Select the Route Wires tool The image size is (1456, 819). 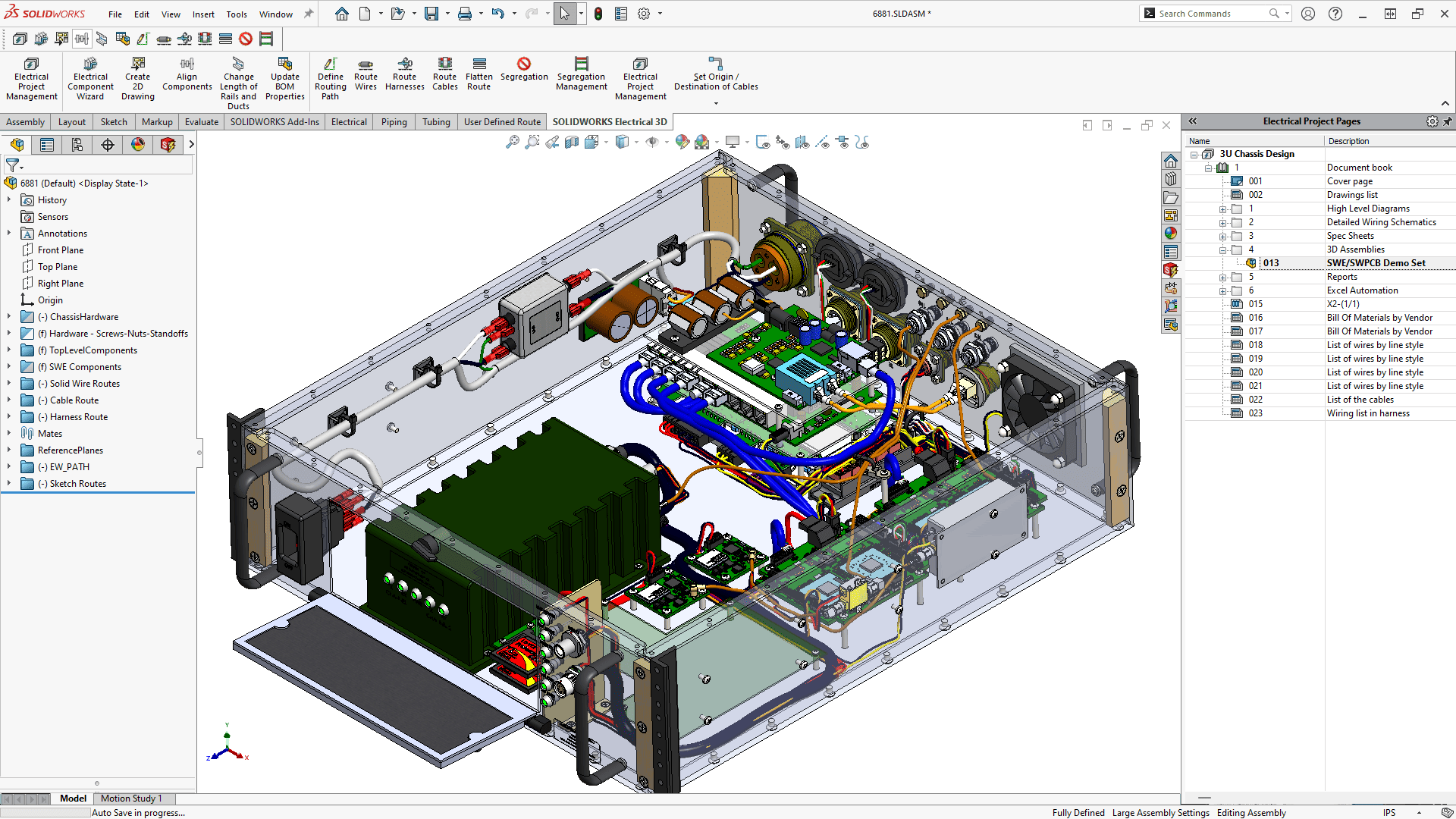click(366, 74)
